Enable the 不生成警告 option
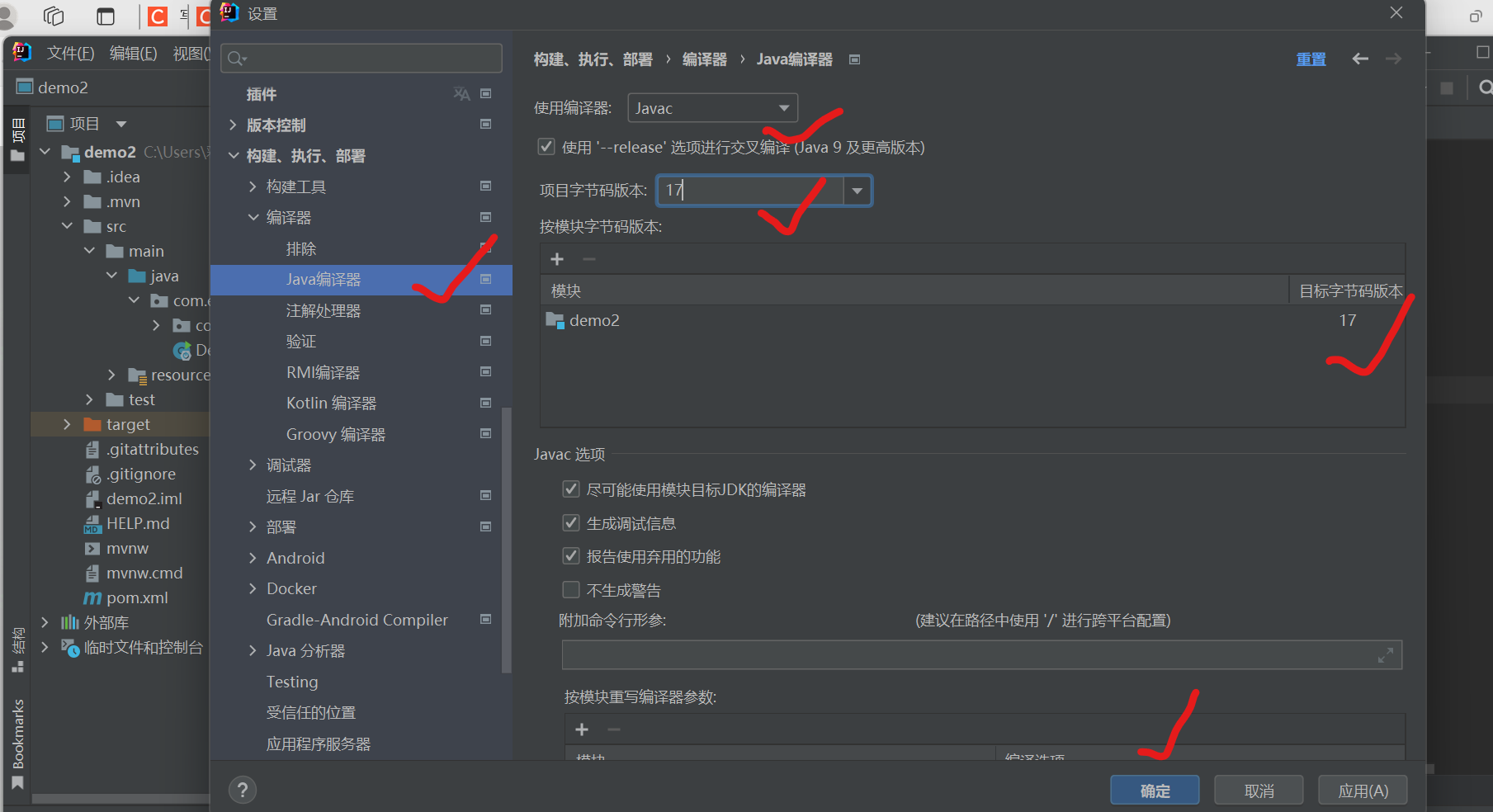 point(571,589)
